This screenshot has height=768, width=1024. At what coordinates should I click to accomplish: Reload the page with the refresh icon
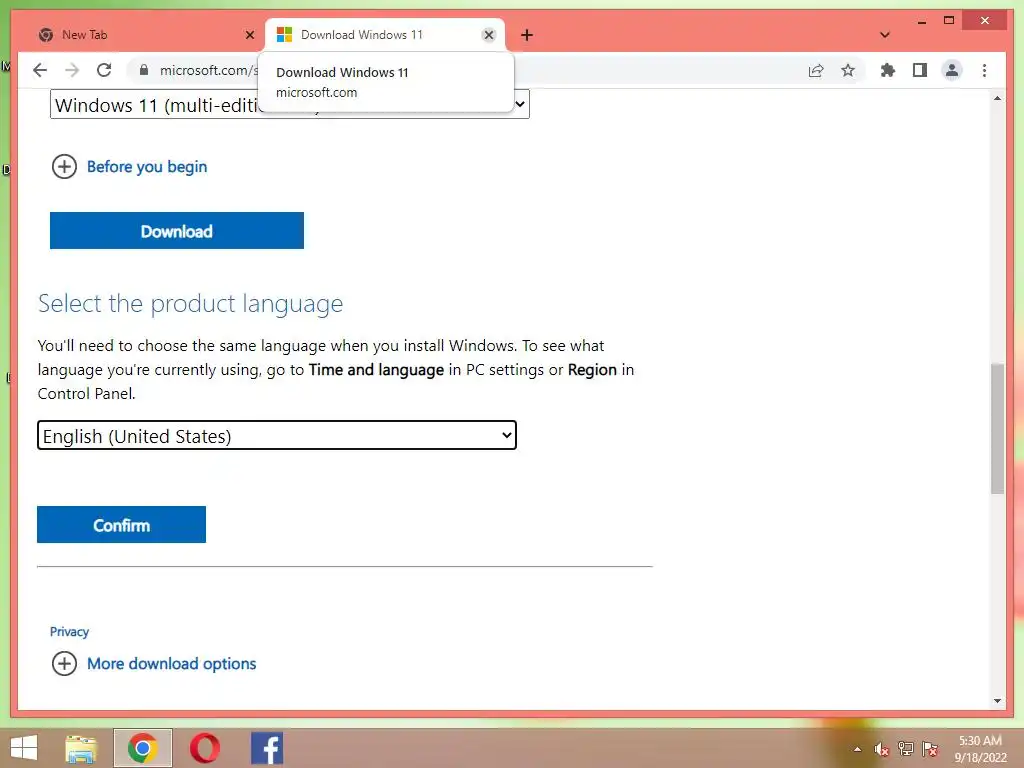[104, 70]
